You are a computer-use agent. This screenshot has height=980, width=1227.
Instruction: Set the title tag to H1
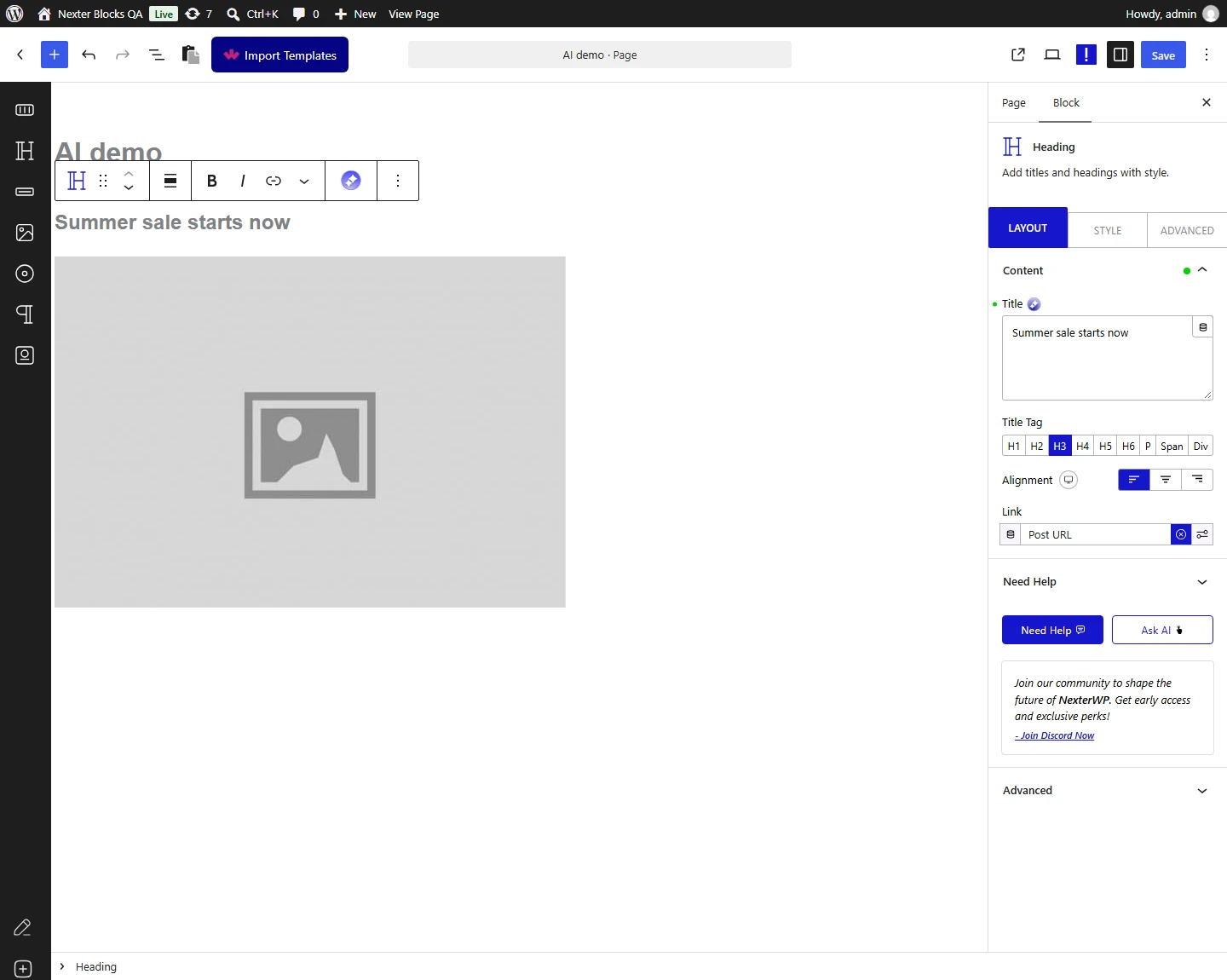pyautogui.click(x=1014, y=446)
